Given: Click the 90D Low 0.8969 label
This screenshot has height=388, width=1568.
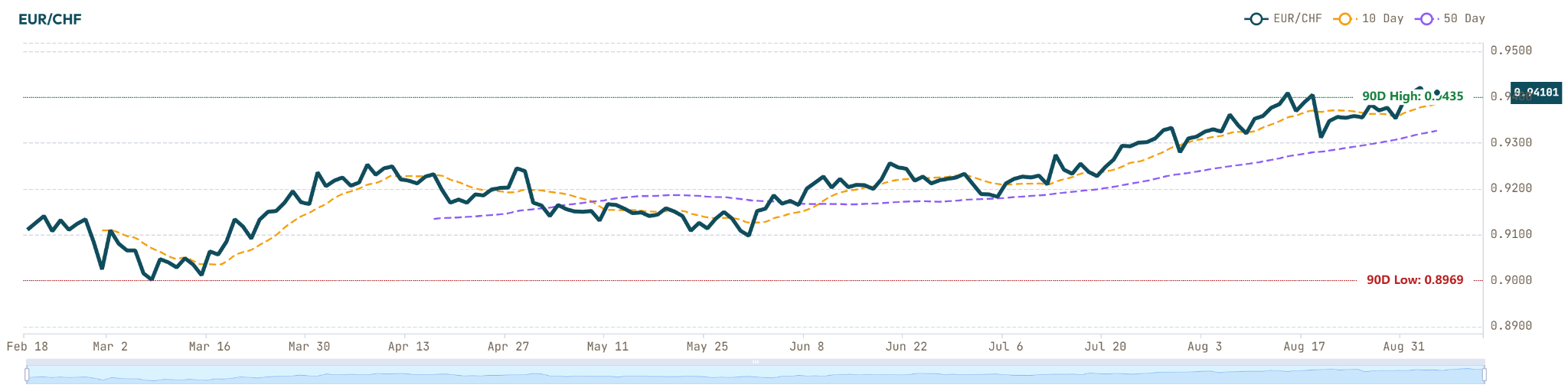Looking at the screenshot, I should (1415, 280).
